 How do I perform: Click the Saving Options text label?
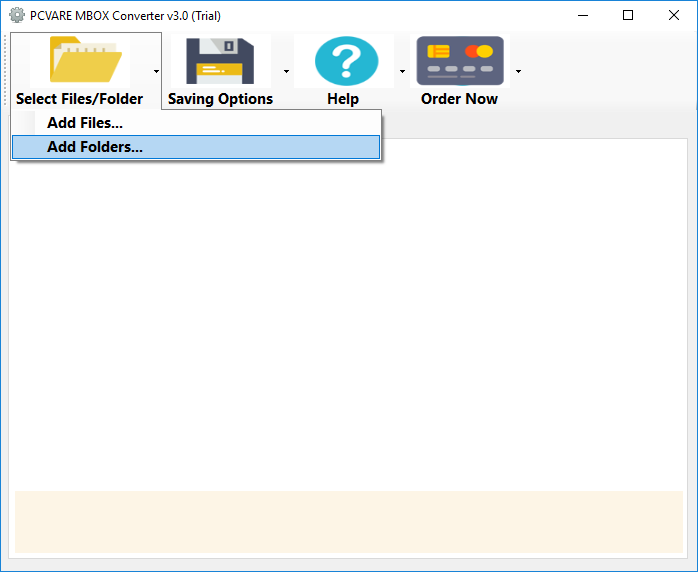pos(220,99)
